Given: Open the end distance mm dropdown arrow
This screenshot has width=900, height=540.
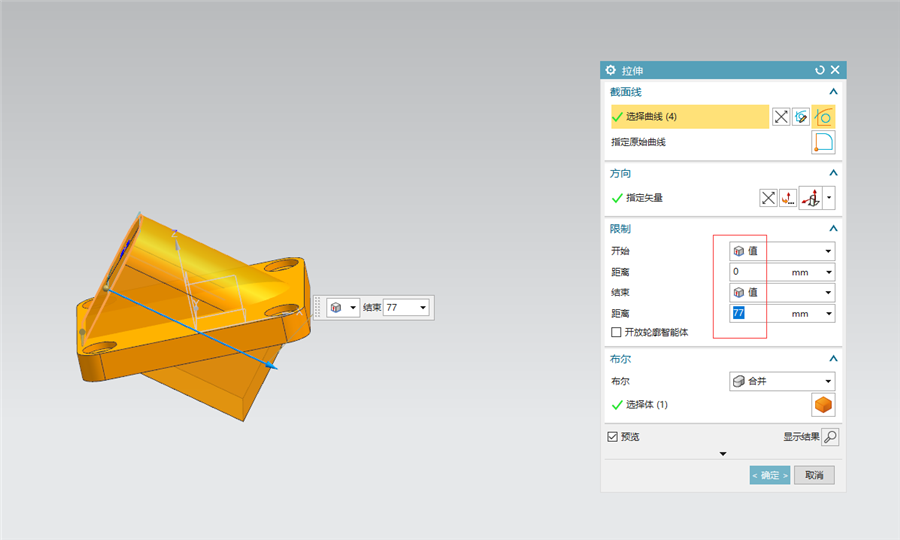Looking at the screenshot, I should [x=829, y=313].
